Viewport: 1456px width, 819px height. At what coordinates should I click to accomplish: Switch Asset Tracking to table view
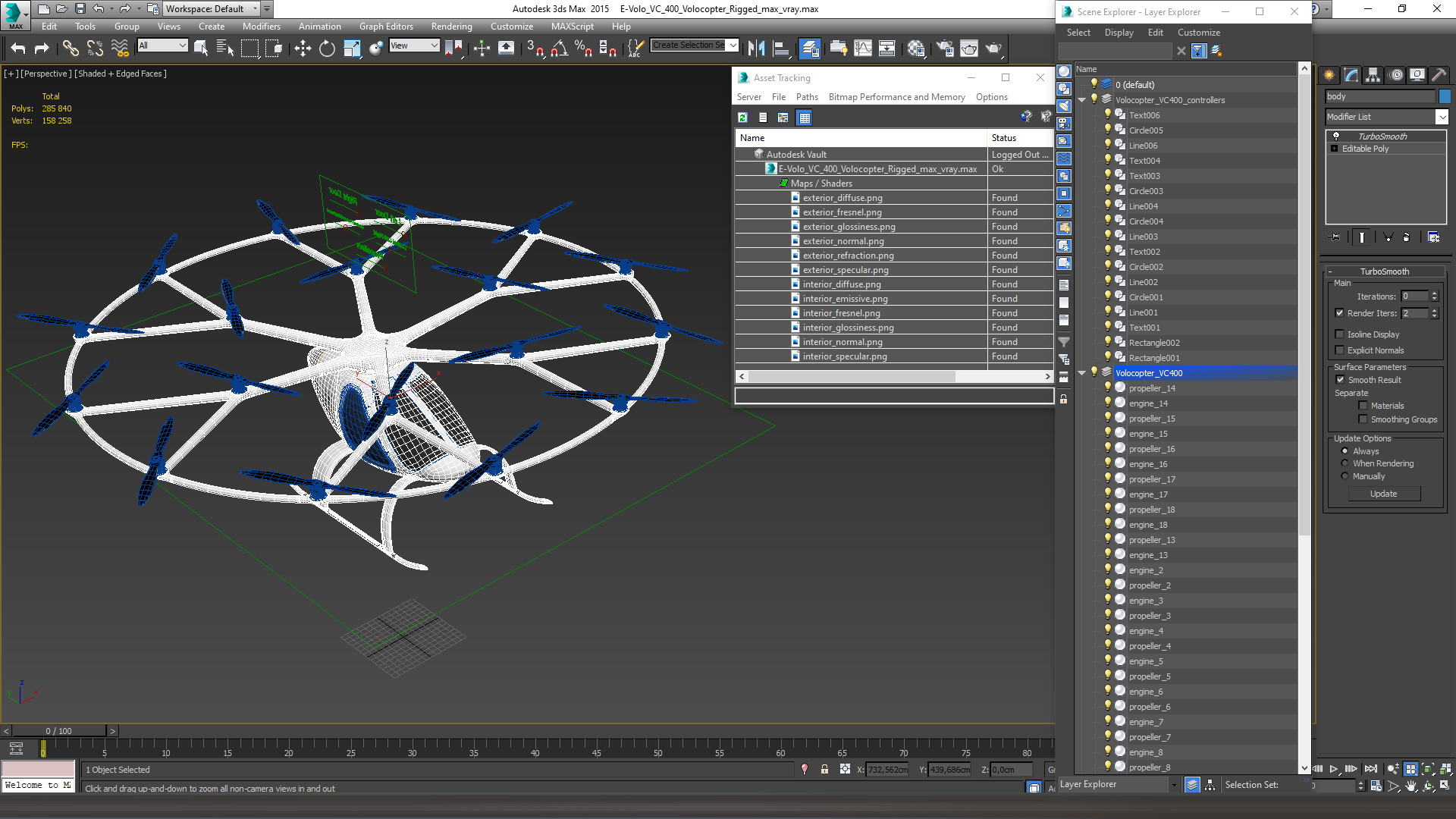[805, 118]
